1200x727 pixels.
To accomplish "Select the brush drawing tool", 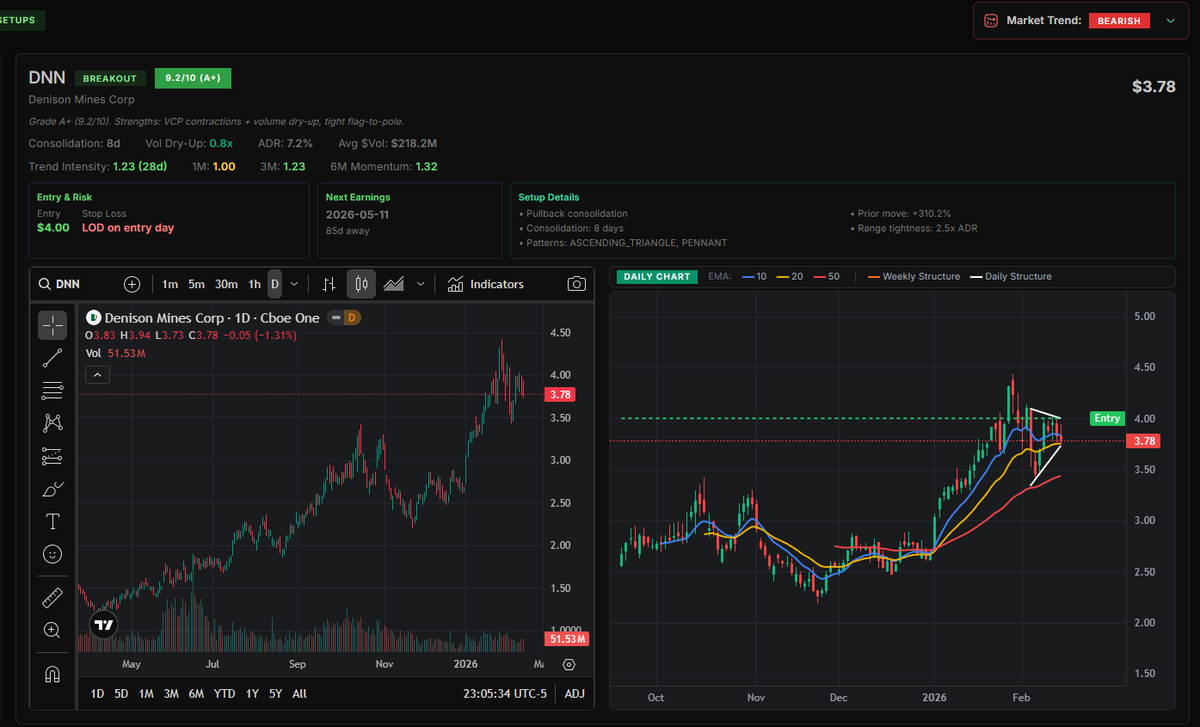I will 53,489.
